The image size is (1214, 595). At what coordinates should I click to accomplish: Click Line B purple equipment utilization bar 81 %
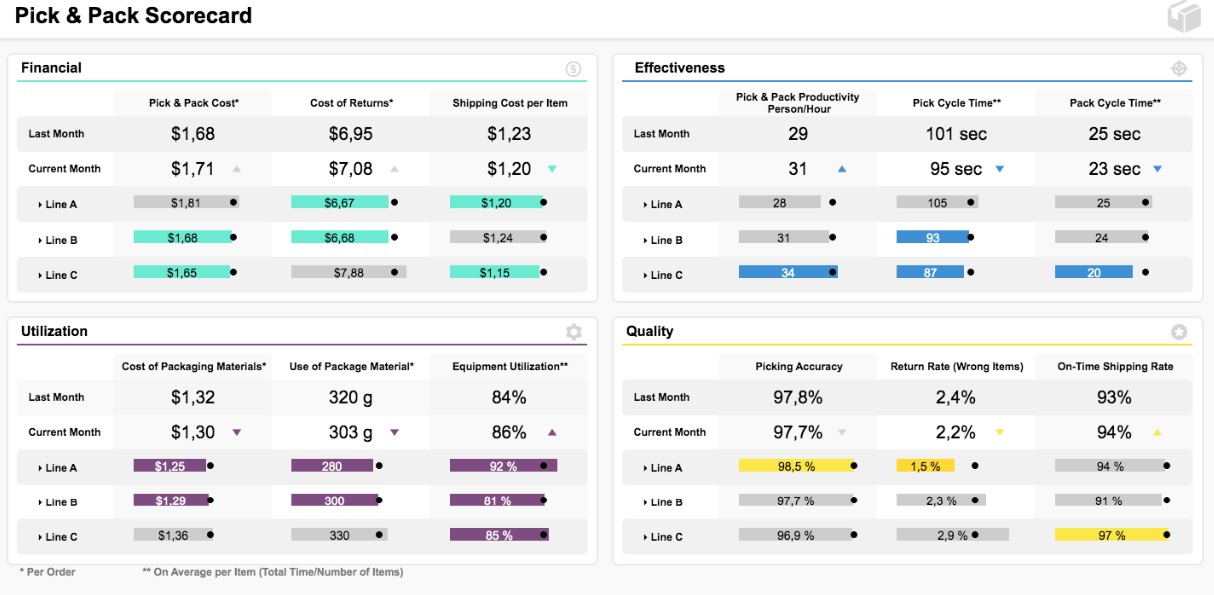point(499,501)
